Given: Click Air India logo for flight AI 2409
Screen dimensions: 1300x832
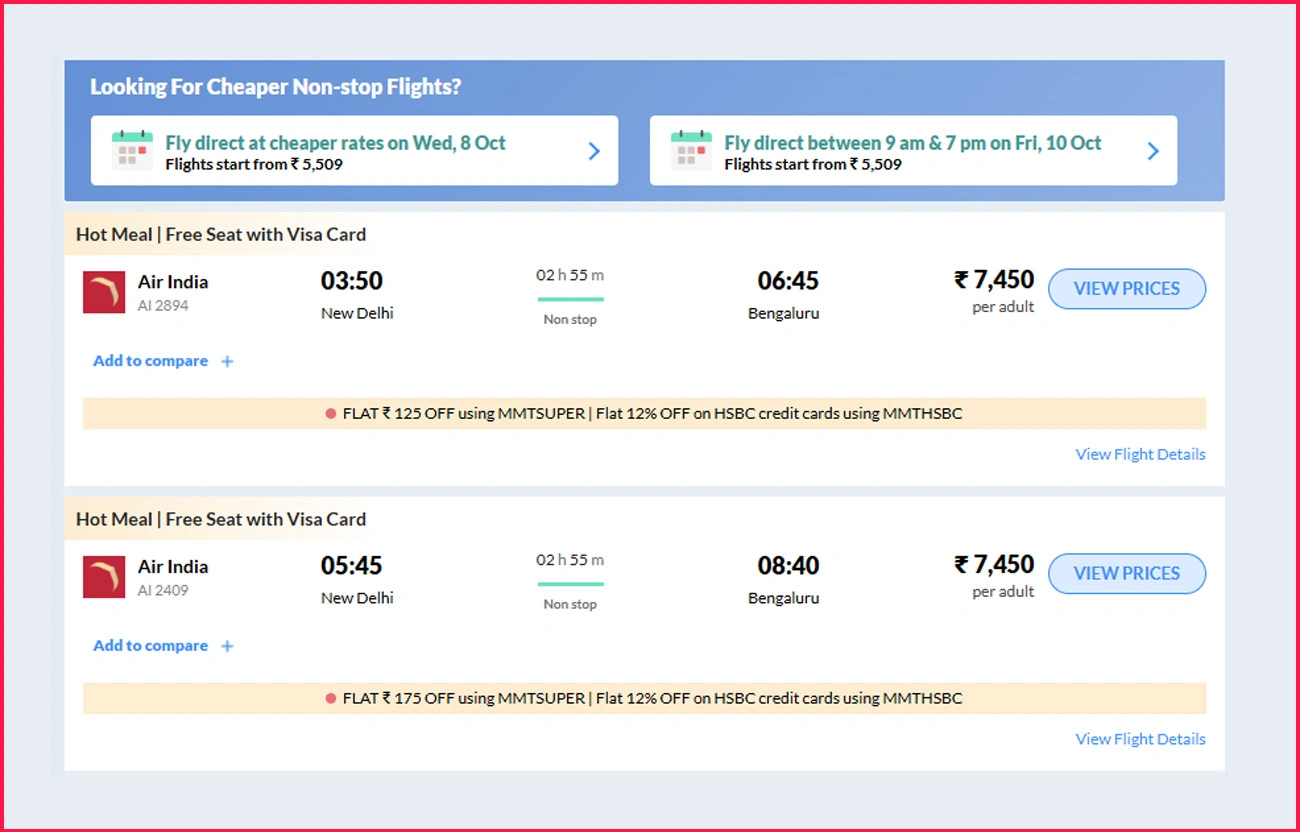Looking at the screenshot, I should click(104, 577).
